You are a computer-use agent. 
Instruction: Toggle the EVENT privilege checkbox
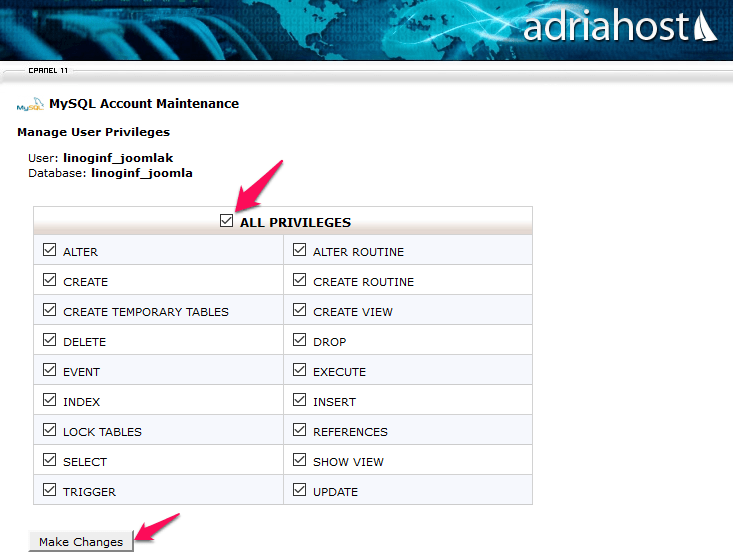pos(50,370)
